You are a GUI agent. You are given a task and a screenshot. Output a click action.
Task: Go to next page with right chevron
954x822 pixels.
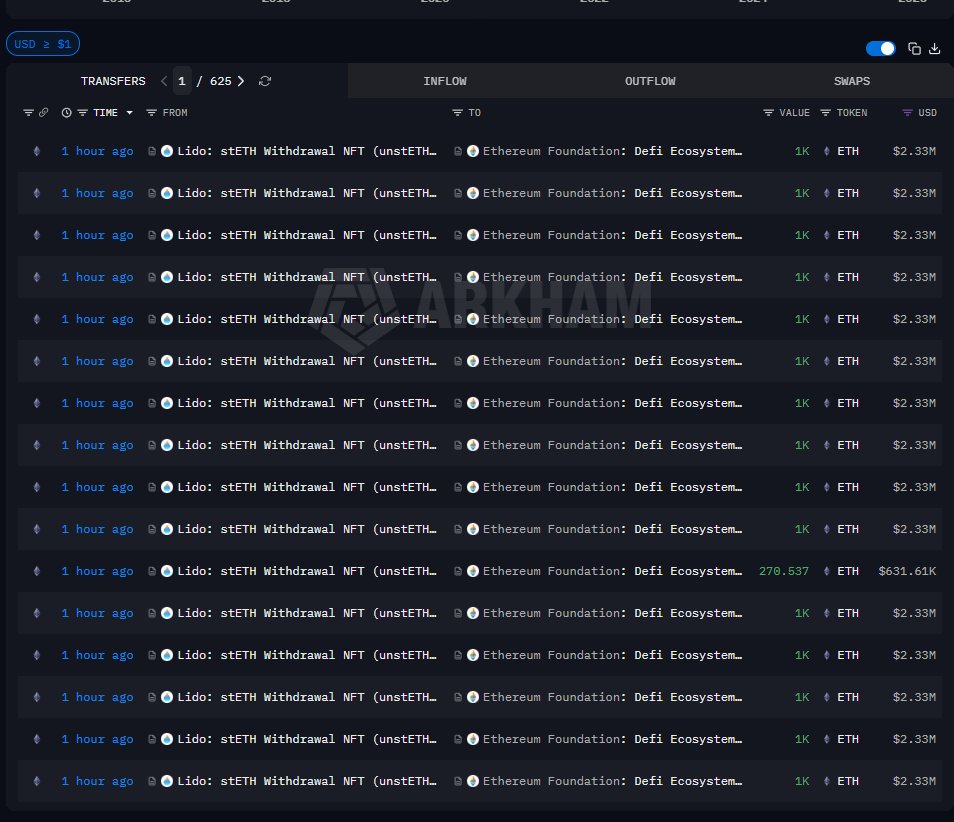[242, 81]
